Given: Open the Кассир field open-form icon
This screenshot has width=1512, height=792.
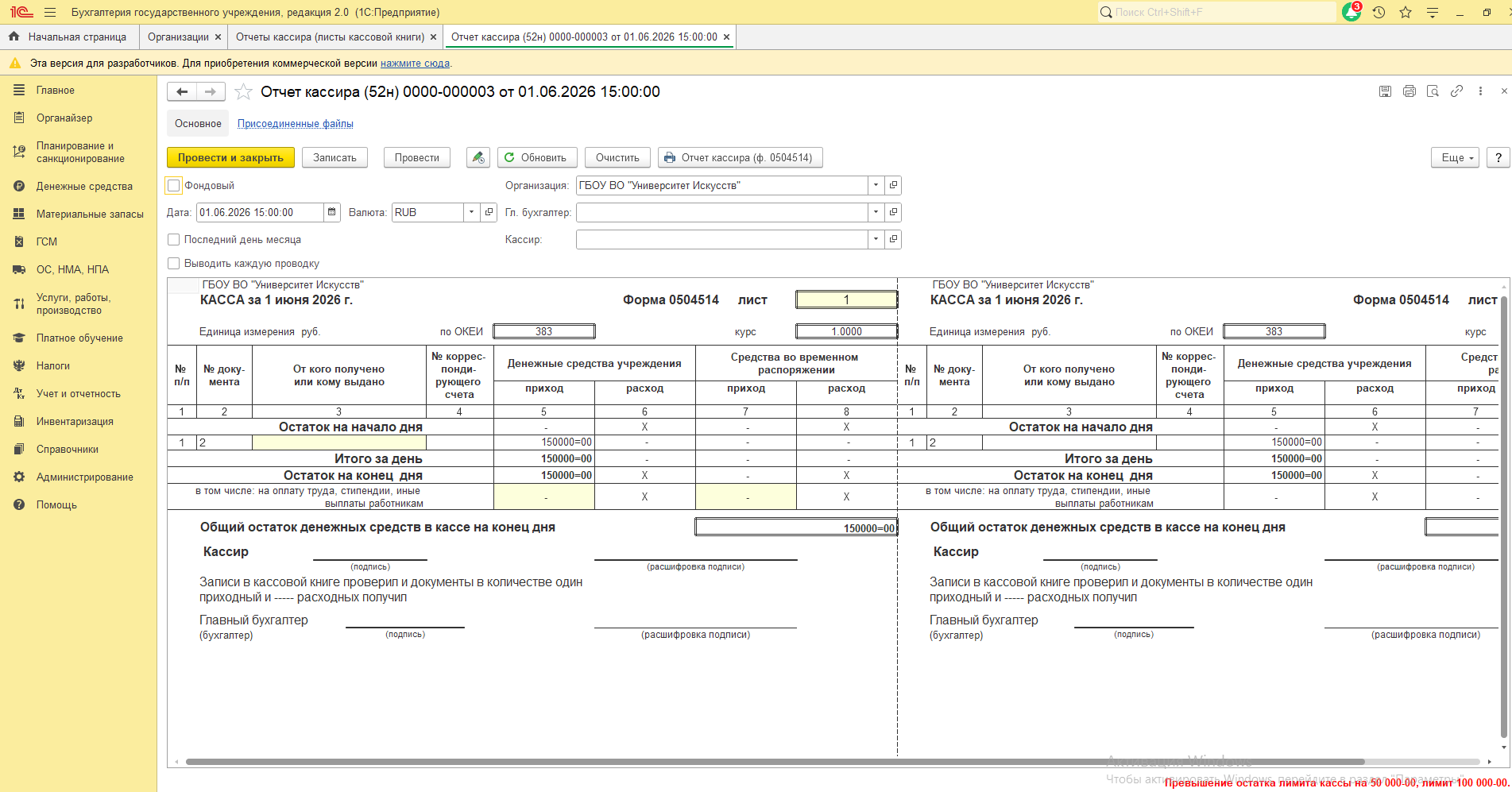Looking at the screenshot, I should pos(893,239).
